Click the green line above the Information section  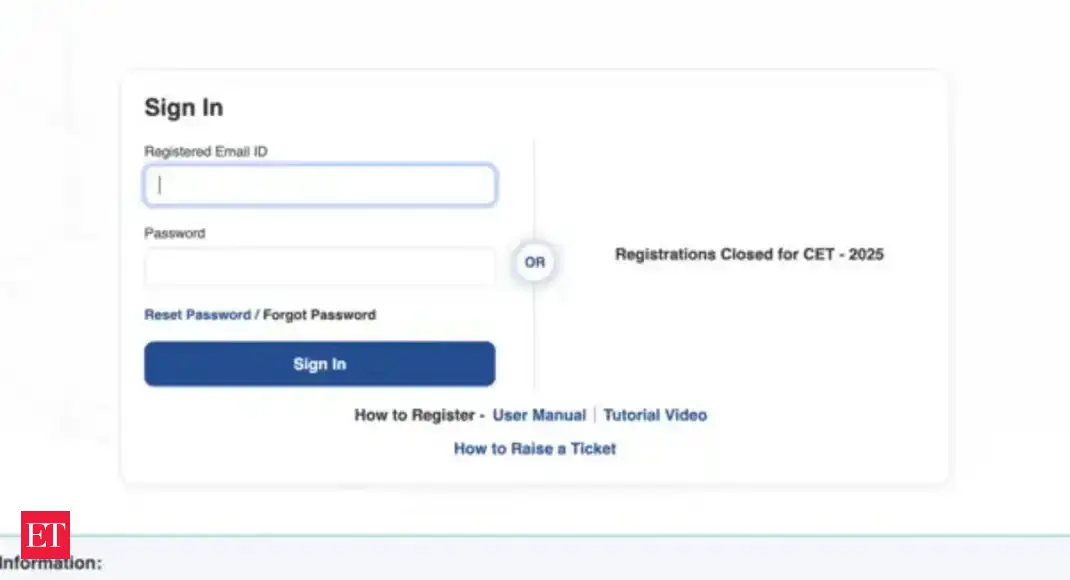600,536
